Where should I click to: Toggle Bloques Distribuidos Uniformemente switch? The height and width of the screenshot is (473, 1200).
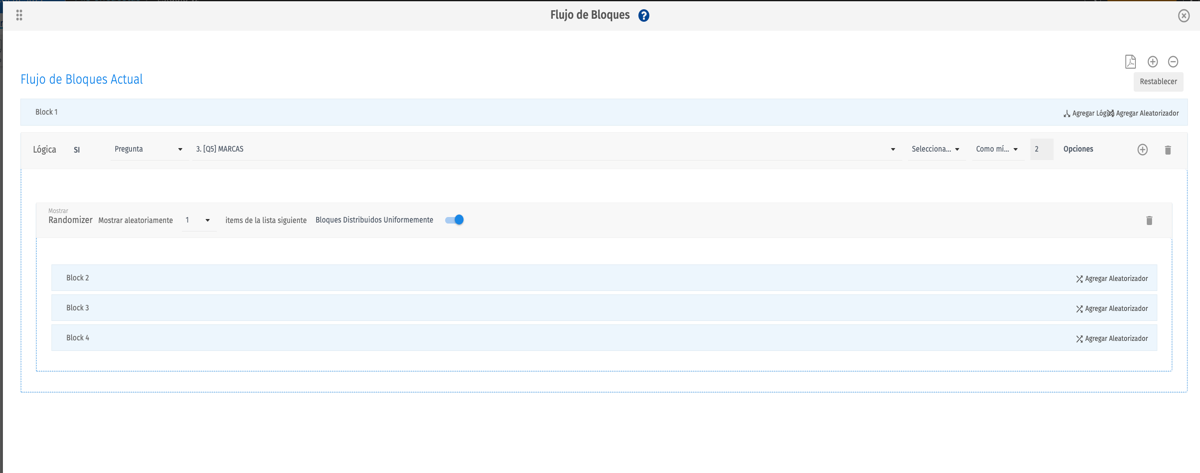pyautogui.click(x=455, y=220)
